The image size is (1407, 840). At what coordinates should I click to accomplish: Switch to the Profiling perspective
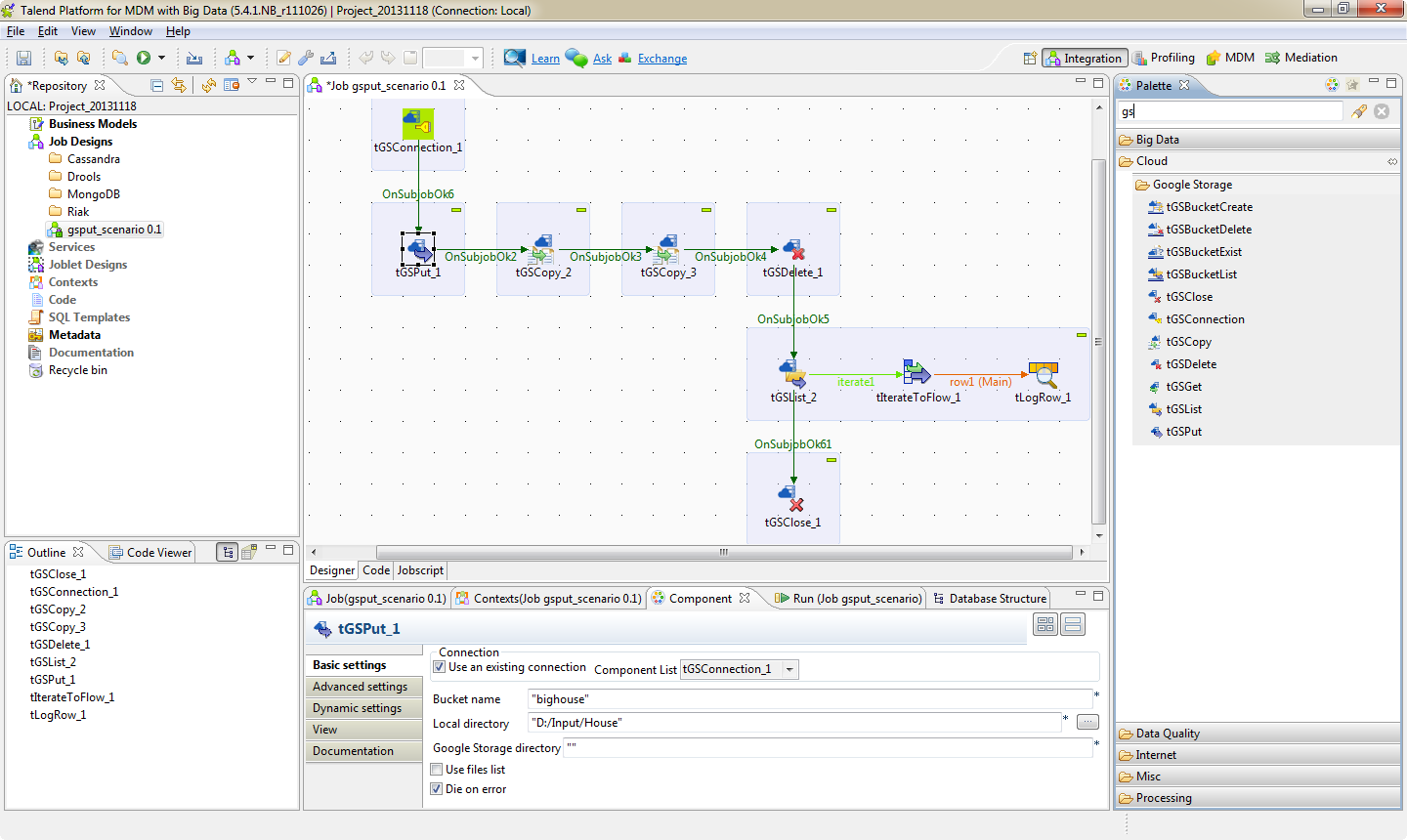tap(1172, 58)
